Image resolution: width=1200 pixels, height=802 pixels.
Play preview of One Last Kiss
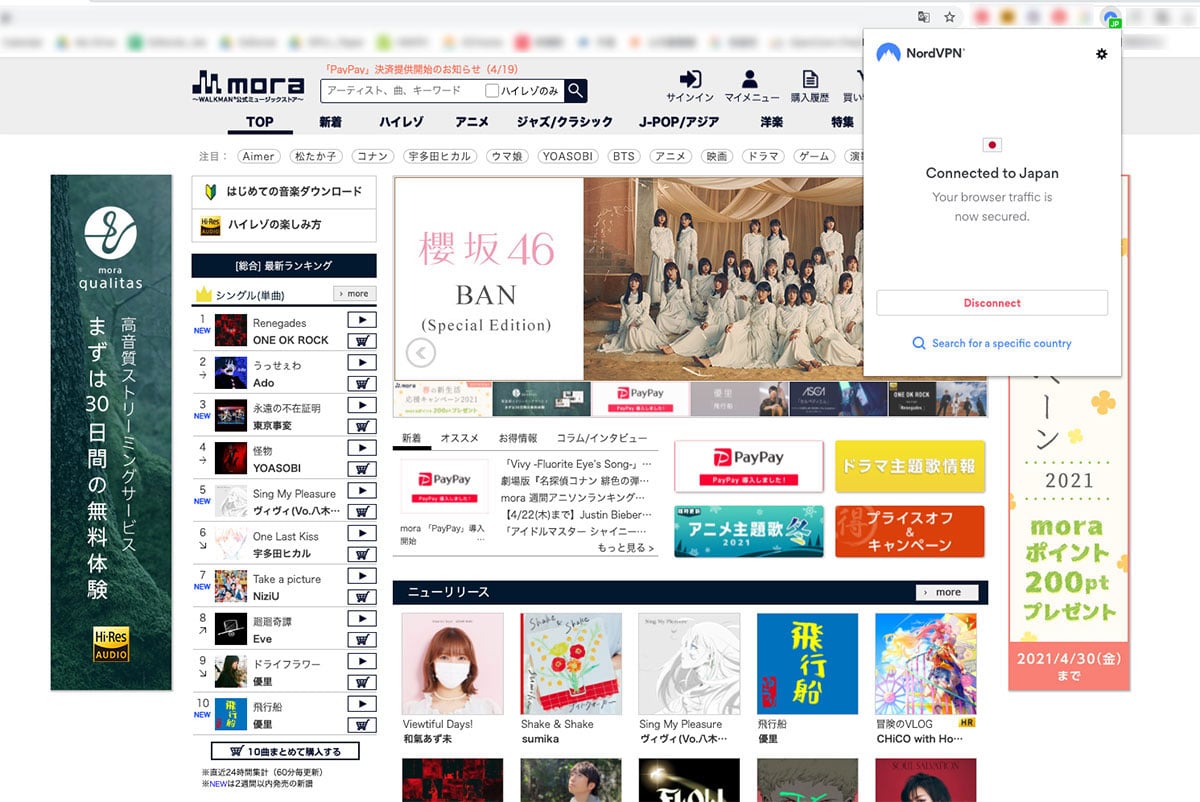coord(361,533)
